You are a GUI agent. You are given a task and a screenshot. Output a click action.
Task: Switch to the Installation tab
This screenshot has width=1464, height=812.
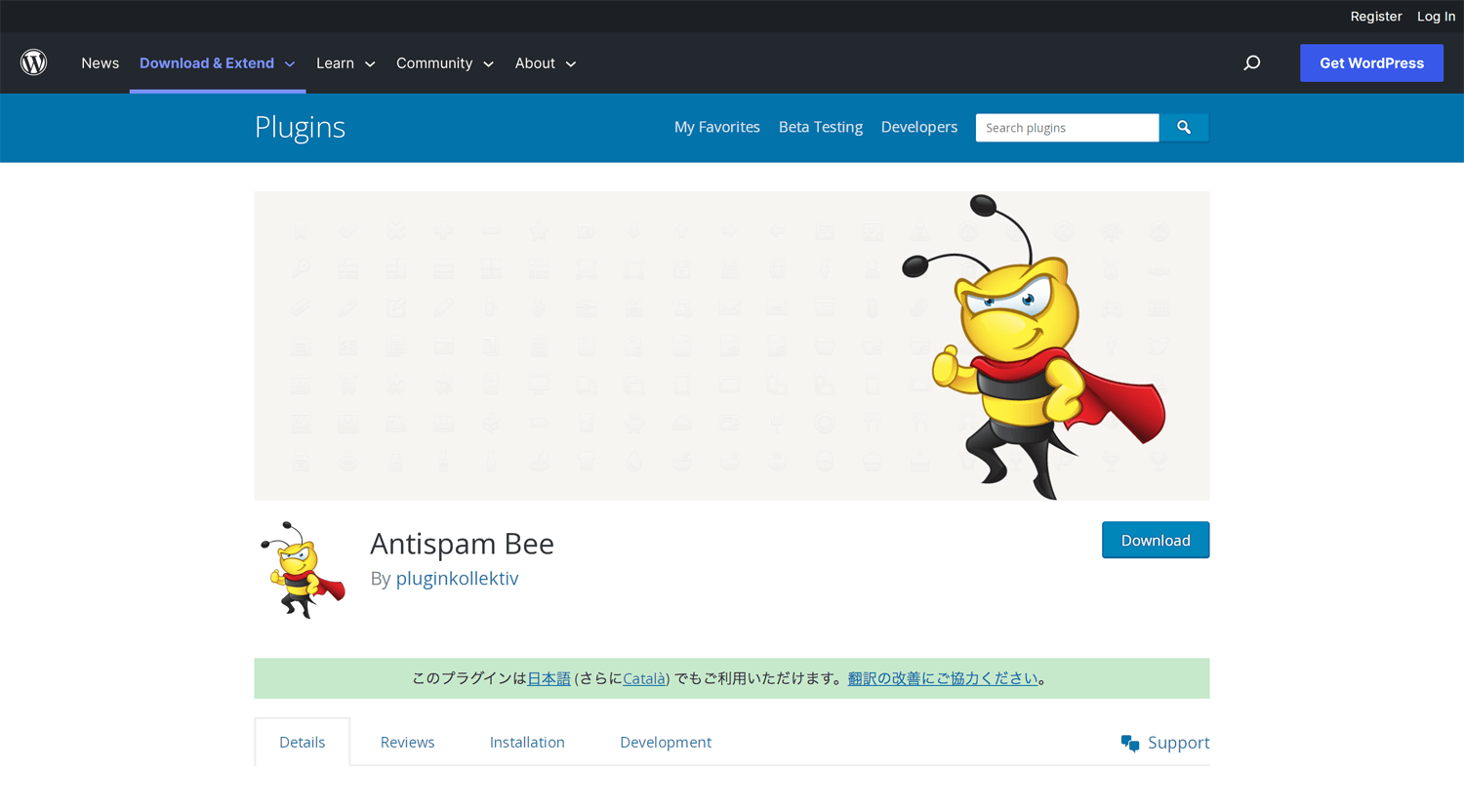527,742
